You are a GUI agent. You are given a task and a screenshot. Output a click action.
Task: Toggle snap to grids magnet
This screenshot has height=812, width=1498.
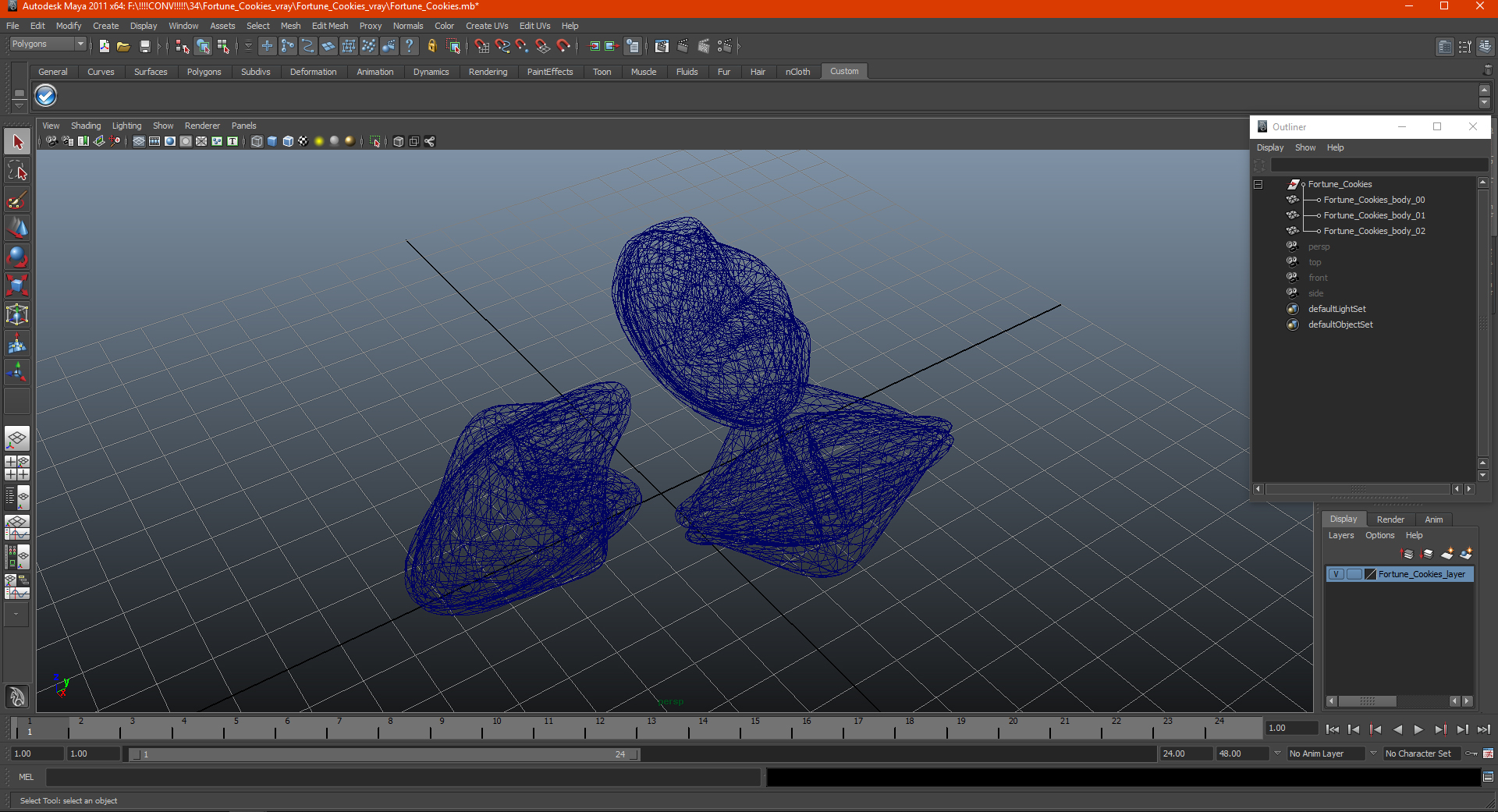coord(482,46)
